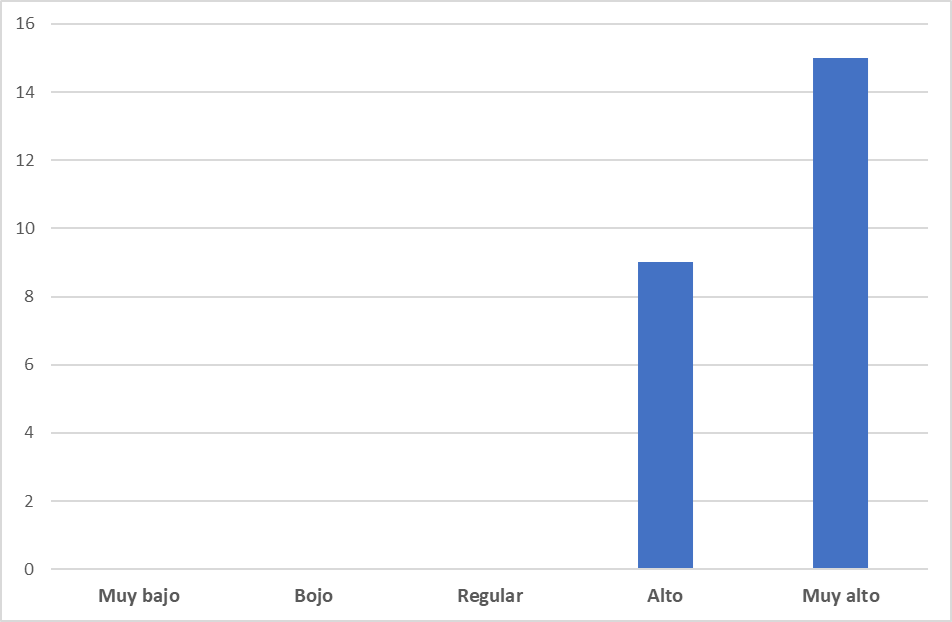Select the y-axis label 12

(x=26, y=160)
